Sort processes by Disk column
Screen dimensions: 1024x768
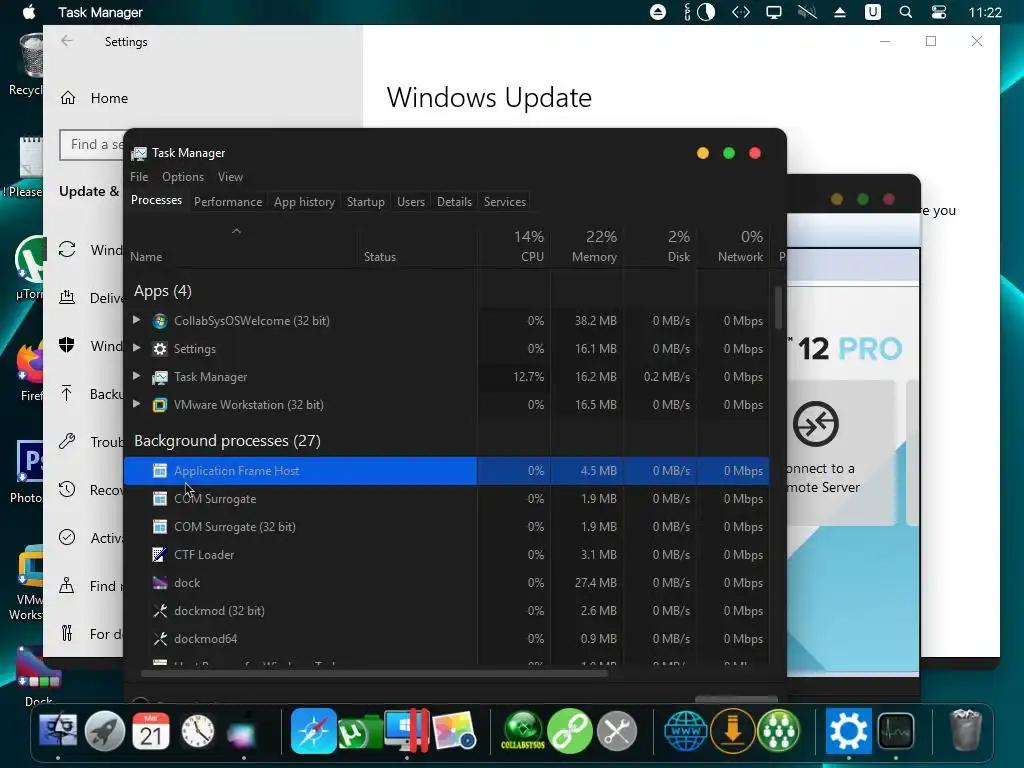point(660,246)
